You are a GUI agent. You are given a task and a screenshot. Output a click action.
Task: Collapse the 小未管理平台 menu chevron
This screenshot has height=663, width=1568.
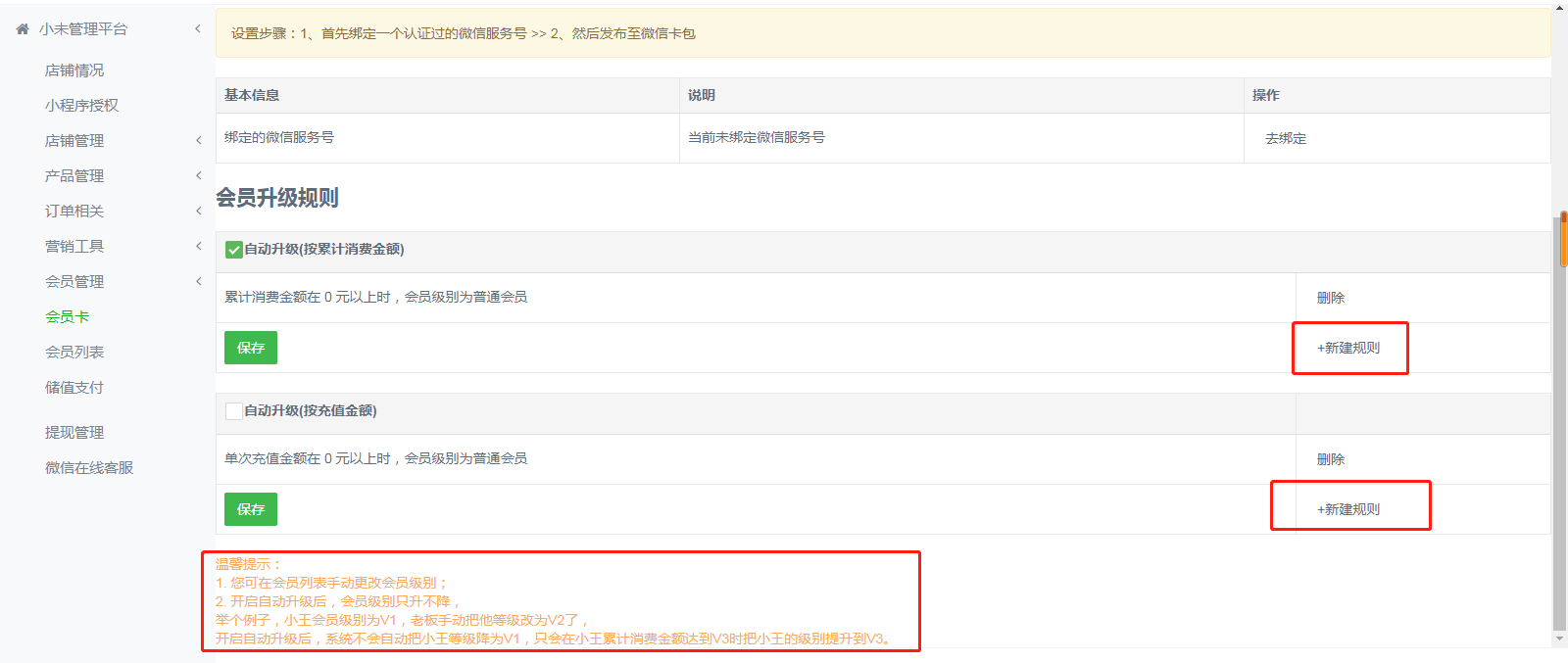click(198, 29)
